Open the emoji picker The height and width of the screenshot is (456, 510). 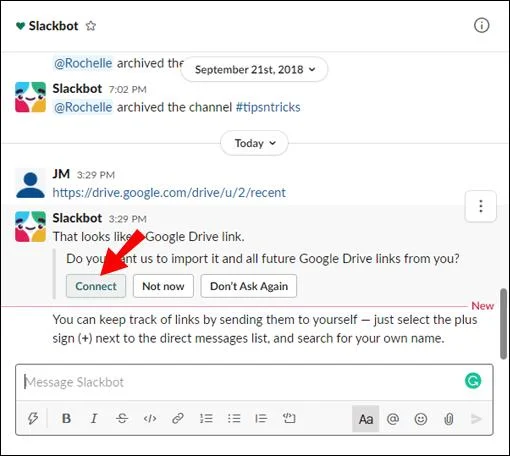point(421,419)
